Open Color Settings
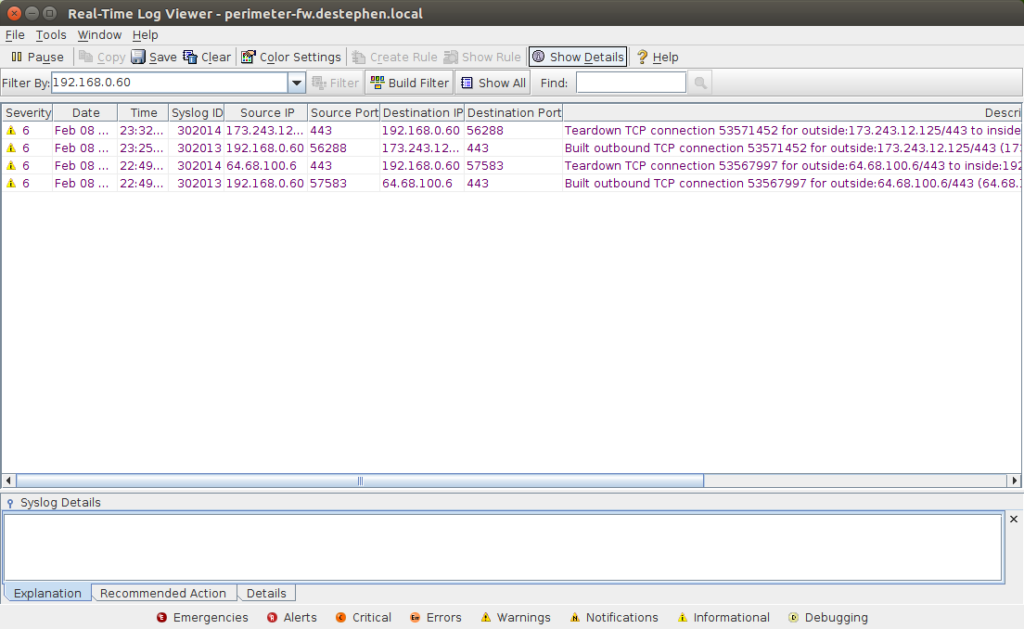 pyautogui.click(x=291, y=57)
